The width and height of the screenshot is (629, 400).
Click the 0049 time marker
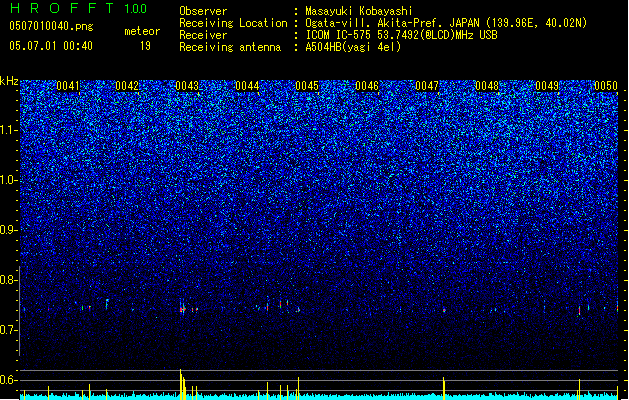pos(547,86)
